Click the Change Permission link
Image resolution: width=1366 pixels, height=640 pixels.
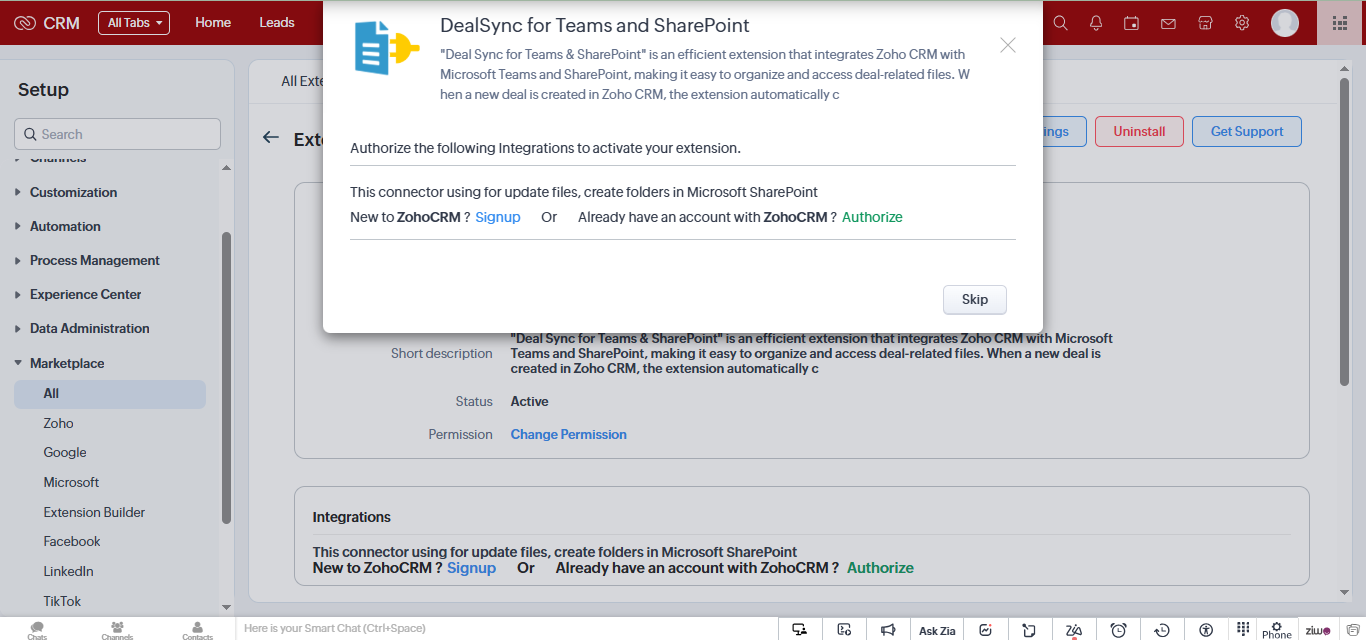click(569, 434)
